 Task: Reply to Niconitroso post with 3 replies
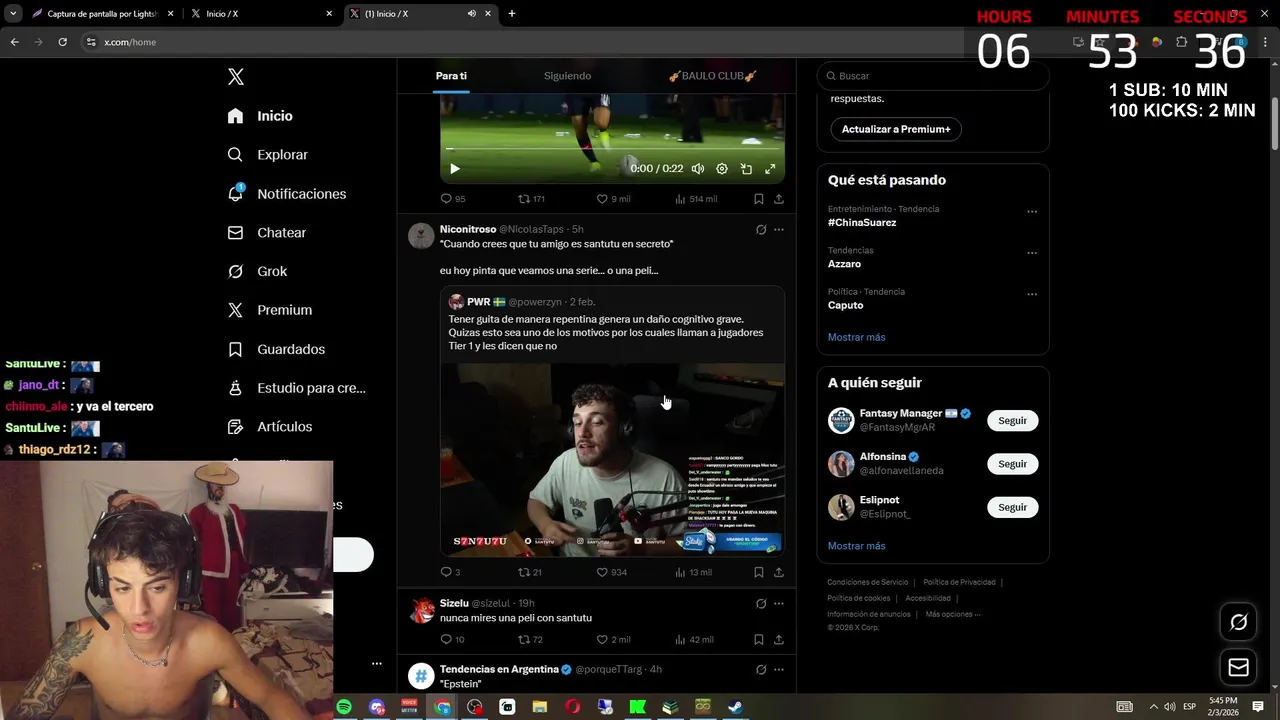[x=450, y=572]
